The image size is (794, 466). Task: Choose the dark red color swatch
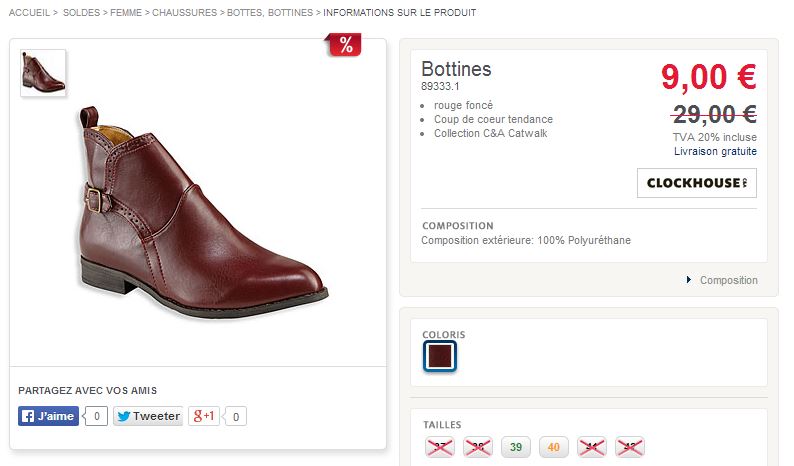pyautogui.click(x=440, y=357)
